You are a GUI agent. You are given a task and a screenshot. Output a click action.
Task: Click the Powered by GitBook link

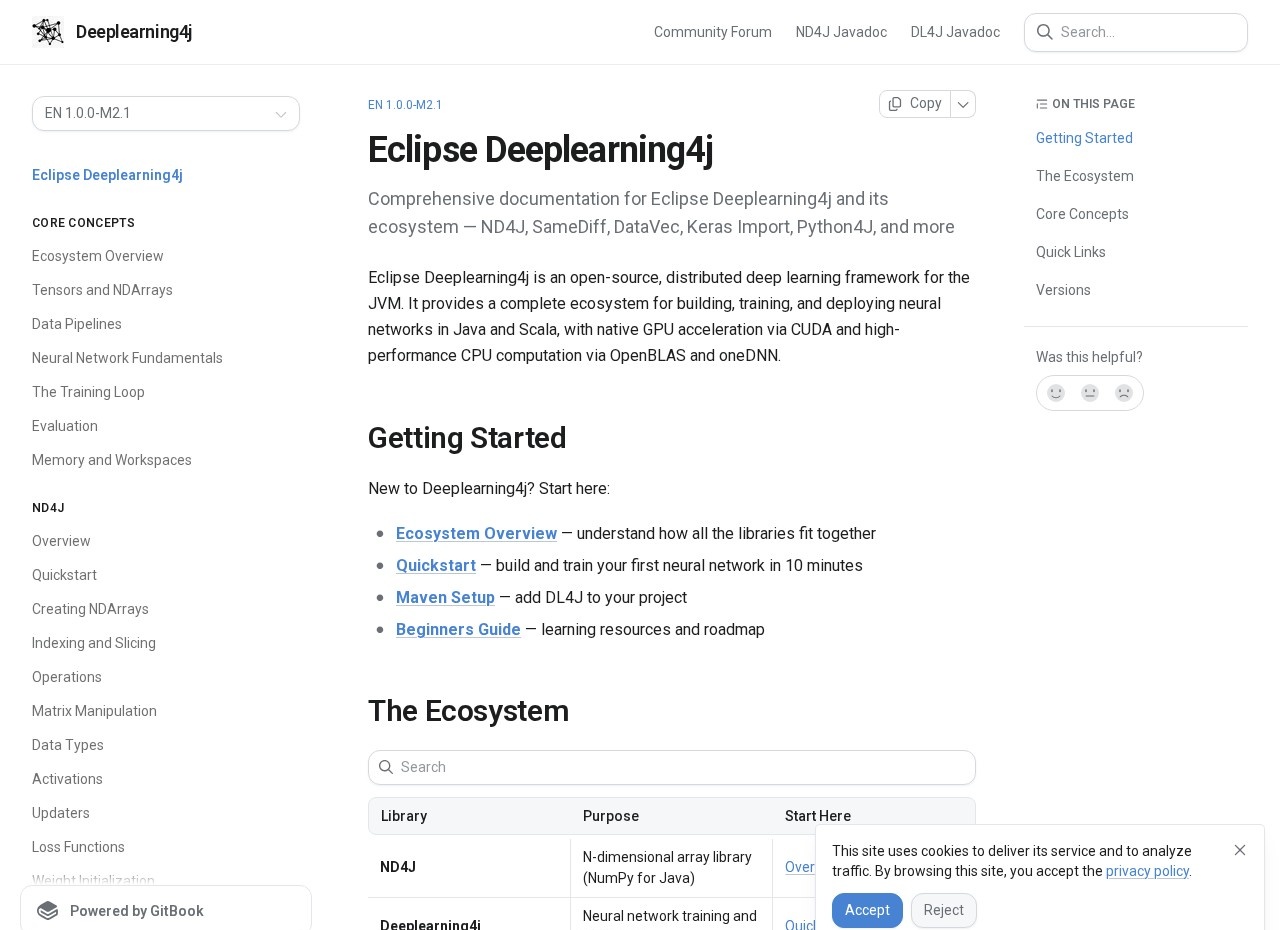coord(166,911)
